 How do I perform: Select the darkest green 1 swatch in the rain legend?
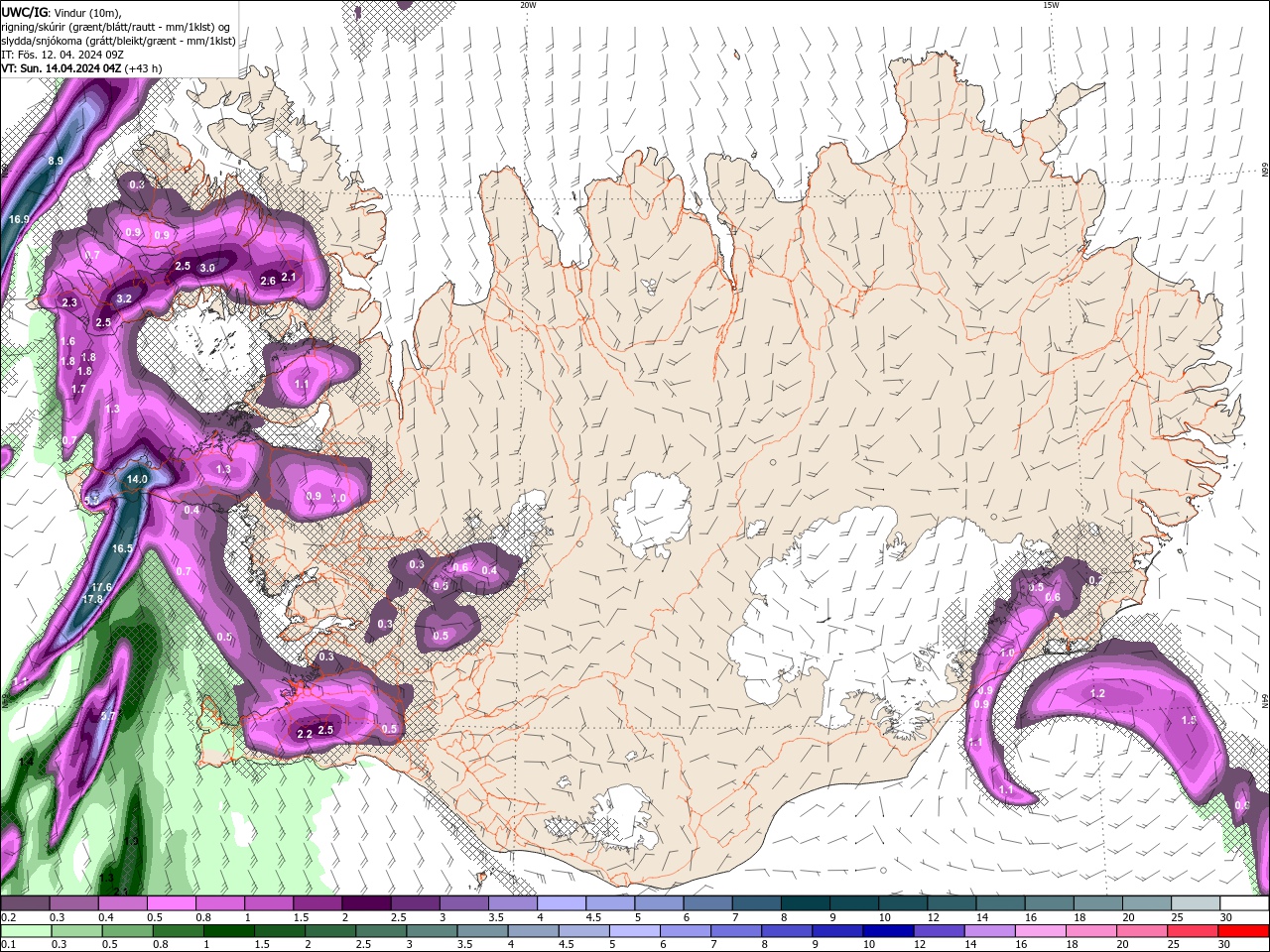coord(229,931)
